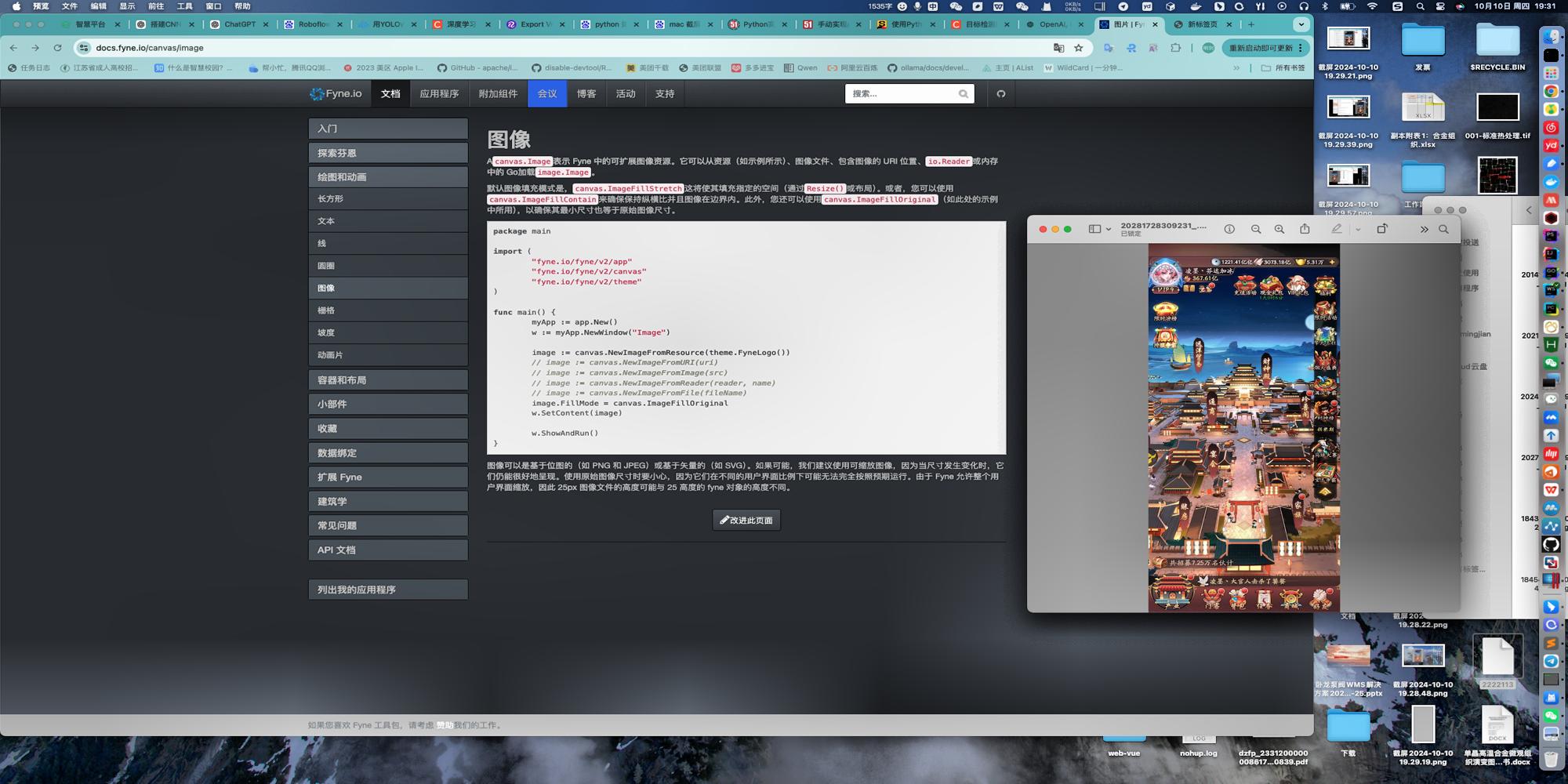This screenshot has height=784, width=1568.
Task: Expand the Chrome tab search dropdown
Action: click(x=1301, y=24)
